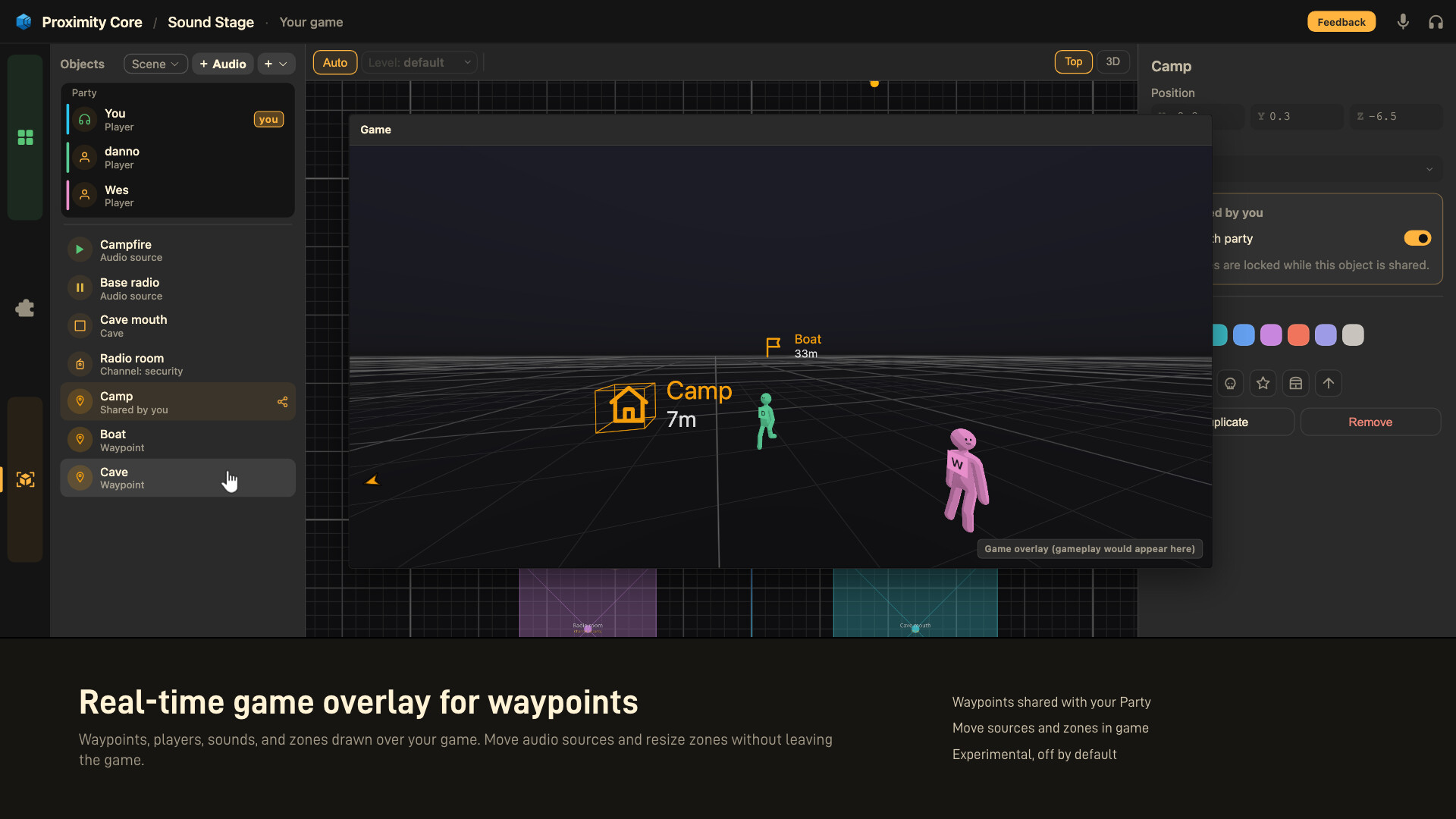The width and height of the screenshot is (1456, 819).
Task: Go to Proximity Core breadcrumb
Action: click(92, 22)
